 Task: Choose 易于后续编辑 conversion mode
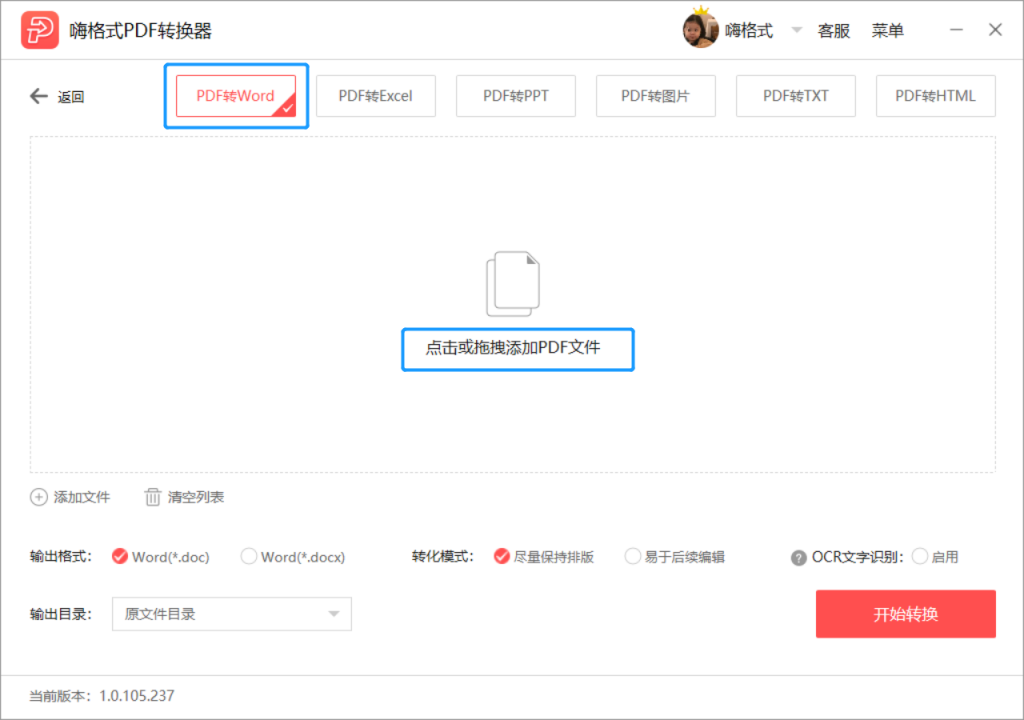coord(675,557)
